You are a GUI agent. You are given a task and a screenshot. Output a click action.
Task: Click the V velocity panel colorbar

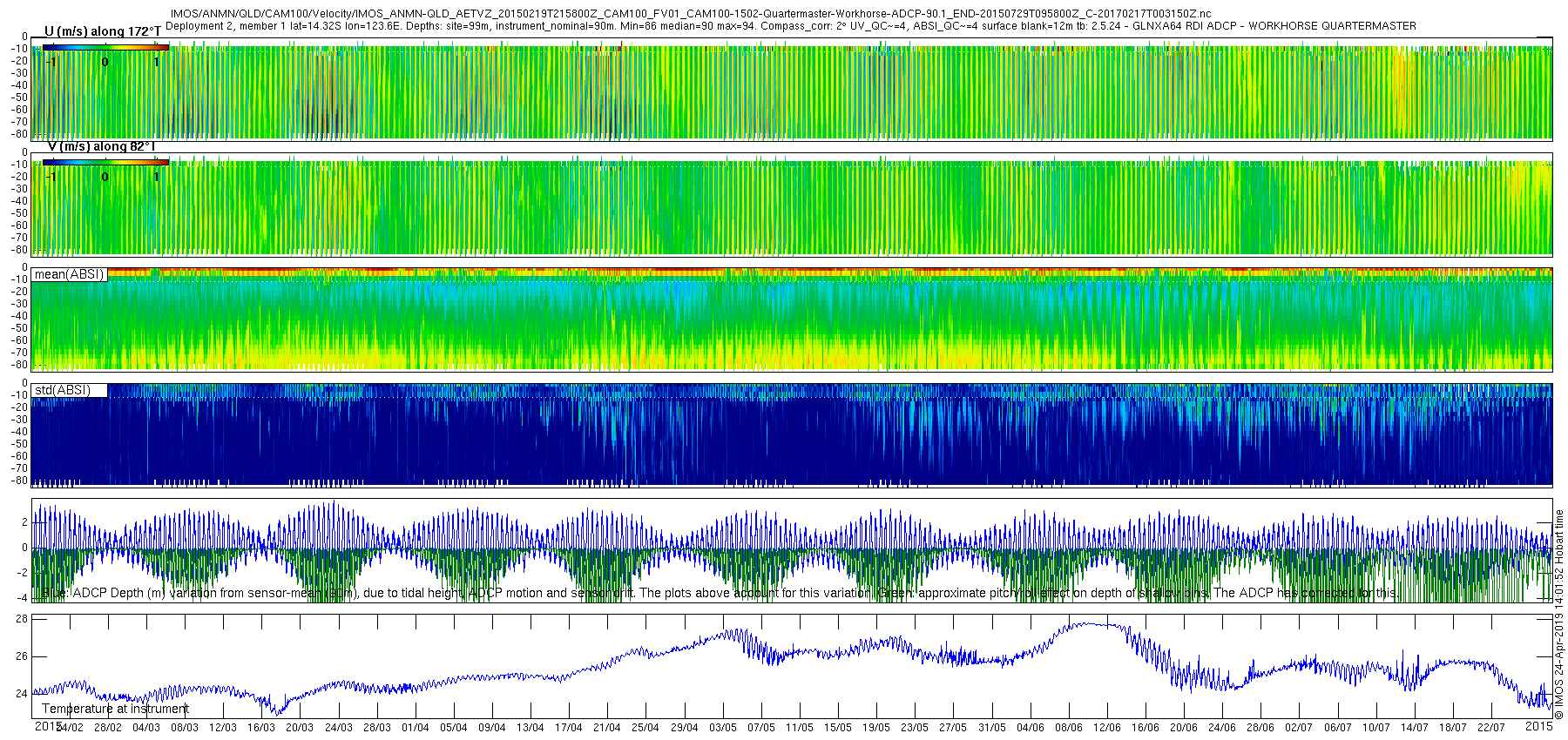point(105,162)
